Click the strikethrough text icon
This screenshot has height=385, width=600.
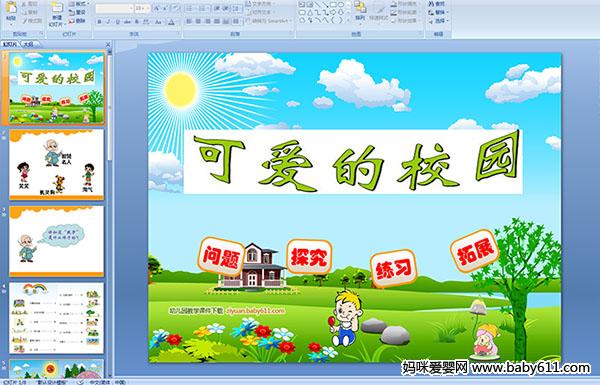(x=127, y=22)
